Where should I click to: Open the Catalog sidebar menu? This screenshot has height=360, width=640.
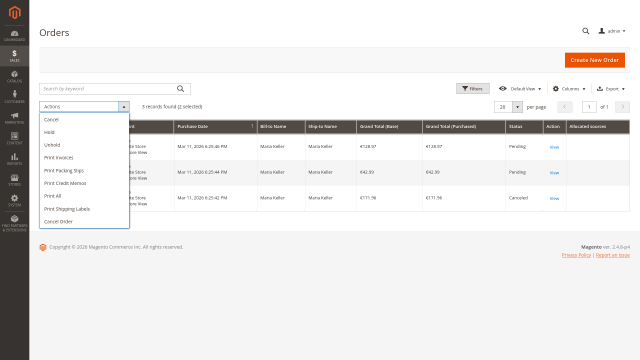click(14, 77)
